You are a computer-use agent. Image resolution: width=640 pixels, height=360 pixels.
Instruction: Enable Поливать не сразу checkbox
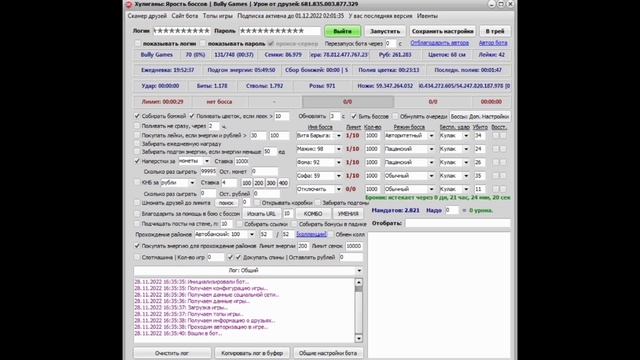coord(137,126)
